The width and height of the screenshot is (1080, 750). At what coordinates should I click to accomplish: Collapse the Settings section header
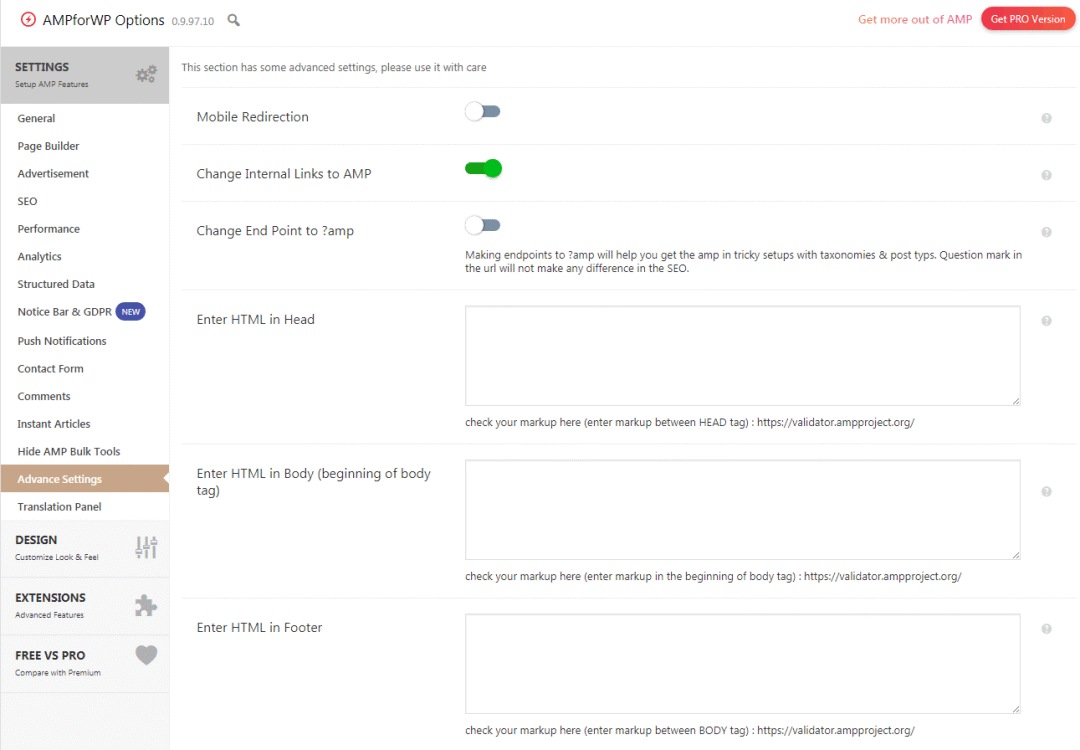(x=85, y=75)
